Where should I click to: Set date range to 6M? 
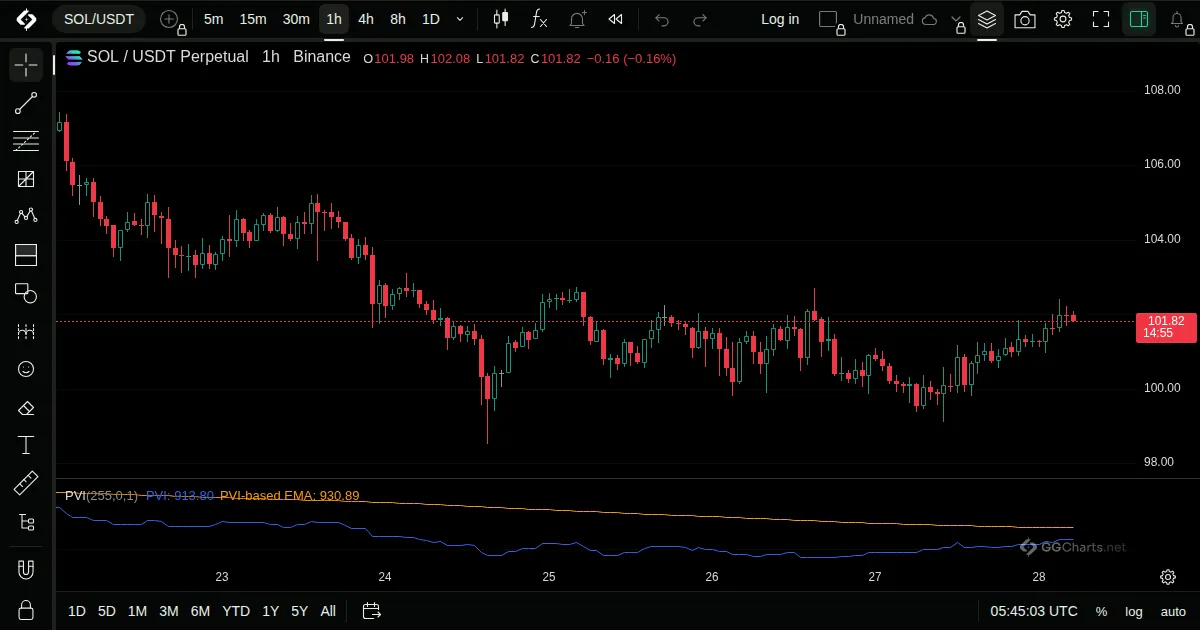pyautogui.click(x=200, y=611)
